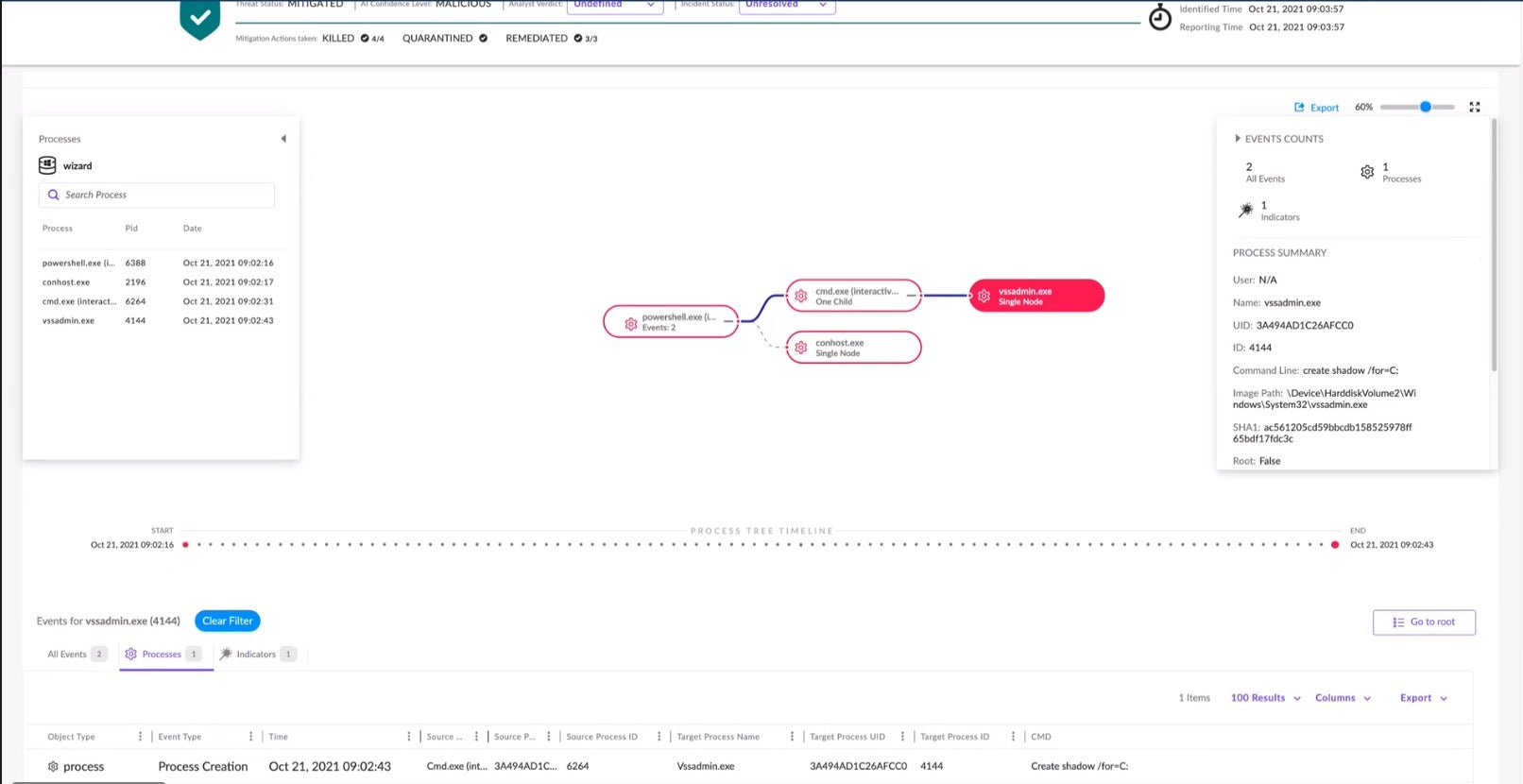The width and height of the screenshot is (1523, 784).
Task: Click the conhost.exe node gear icon
Action: [800, 348]
